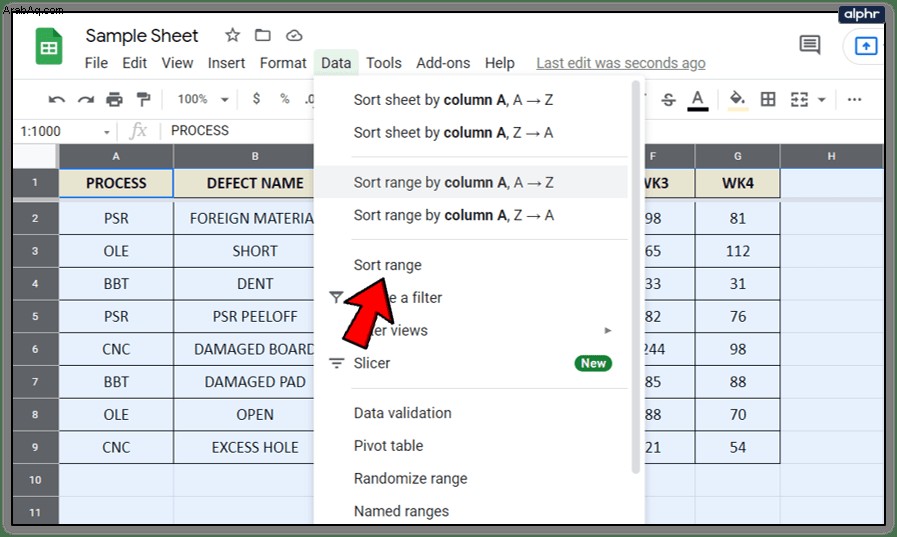Click the borders grid icon
Screen dimensions: 897x537
click(768, 100)
